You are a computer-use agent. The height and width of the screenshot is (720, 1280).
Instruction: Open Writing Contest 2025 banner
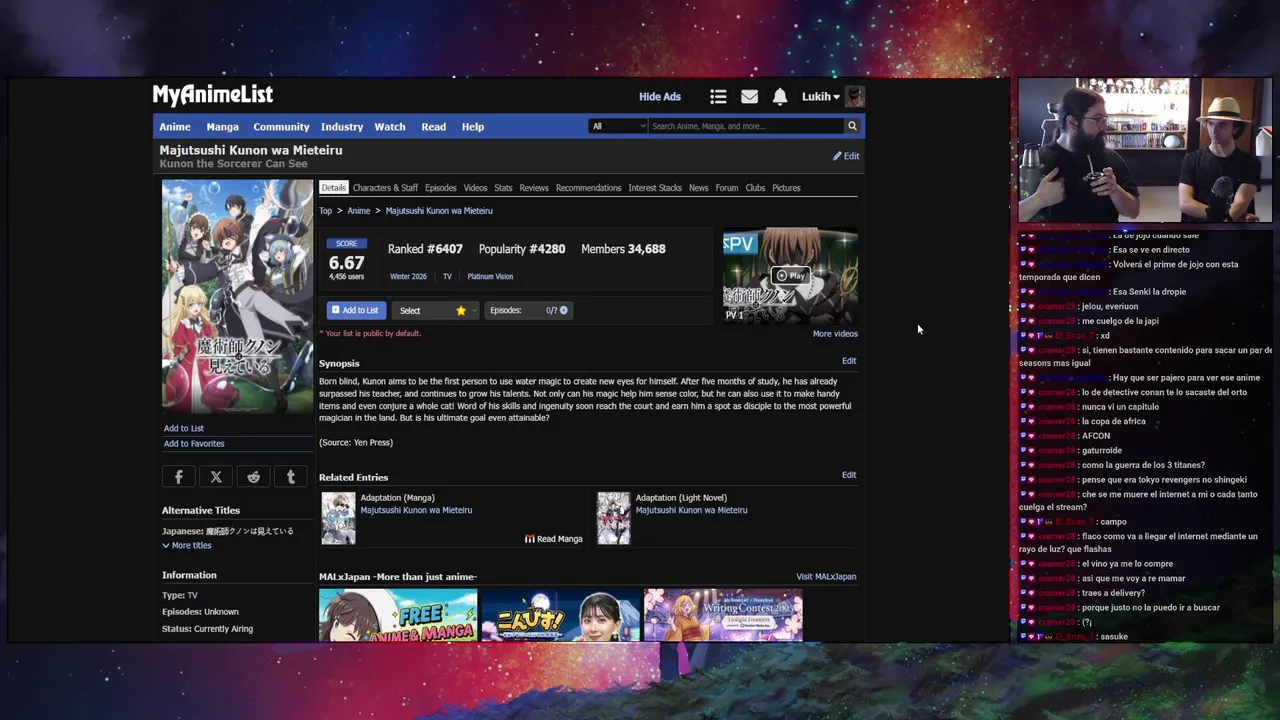(723, 615)
